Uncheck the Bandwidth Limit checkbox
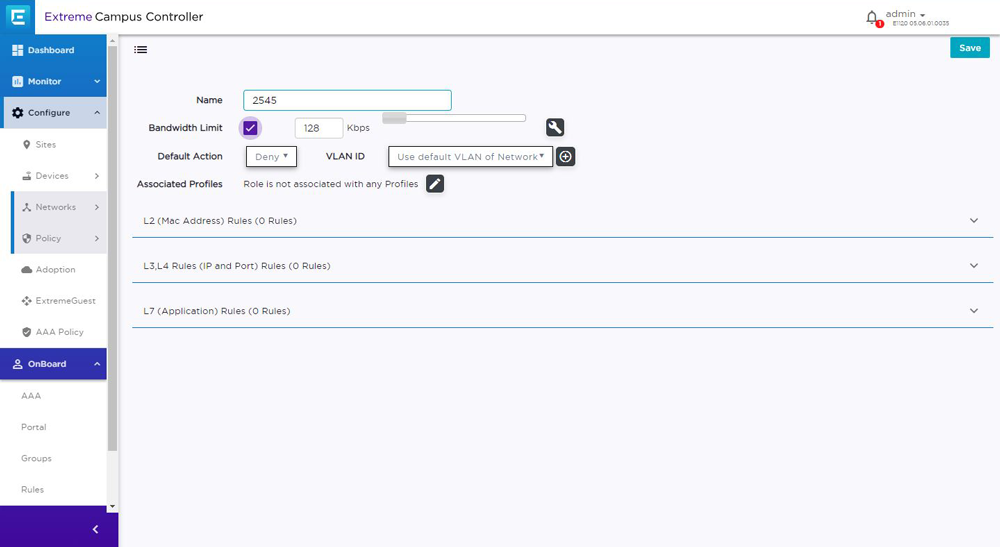The width and height of the screenshot is (1000, 547). [x=250, y=128]
